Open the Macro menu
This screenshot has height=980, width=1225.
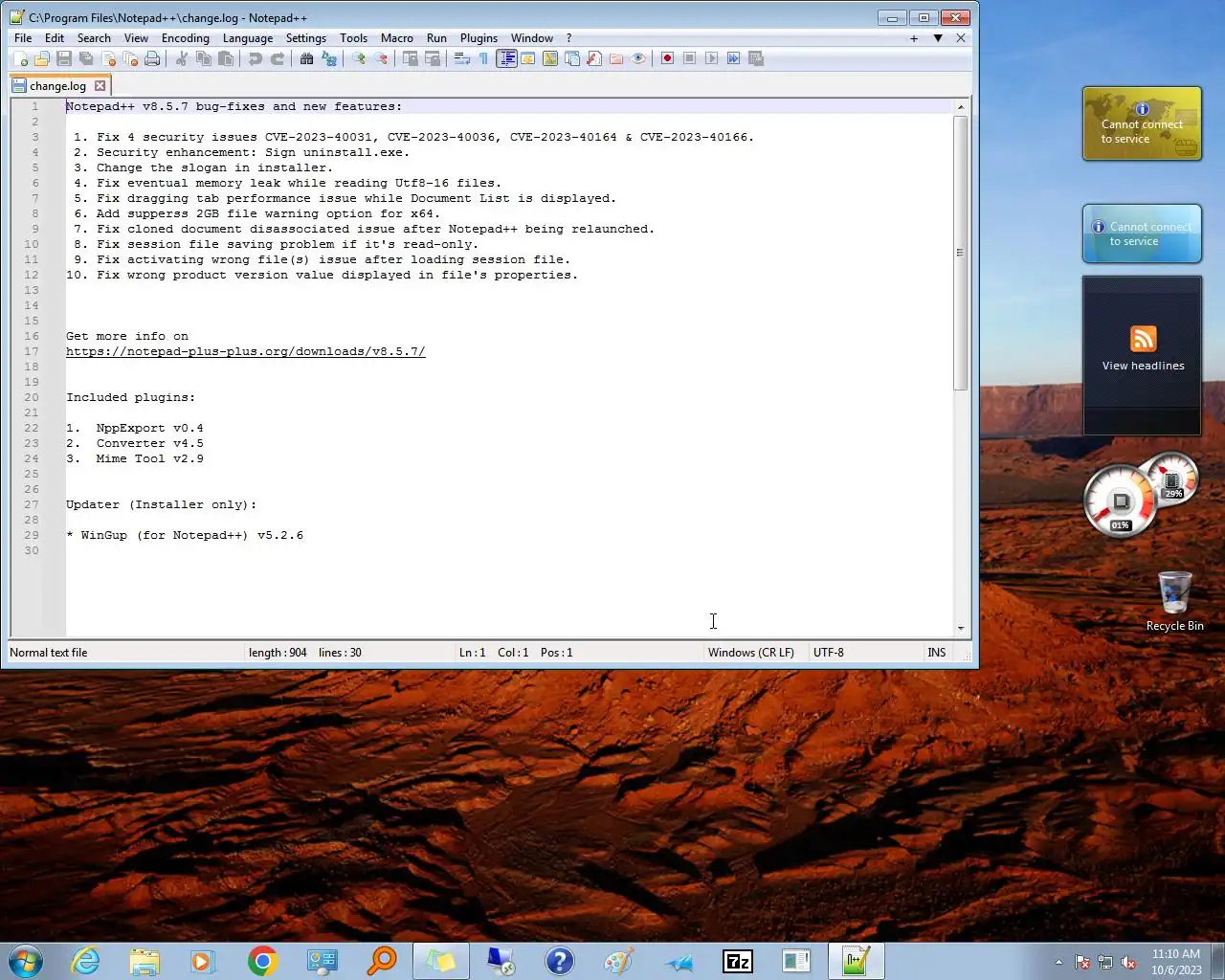coord(397,38)
